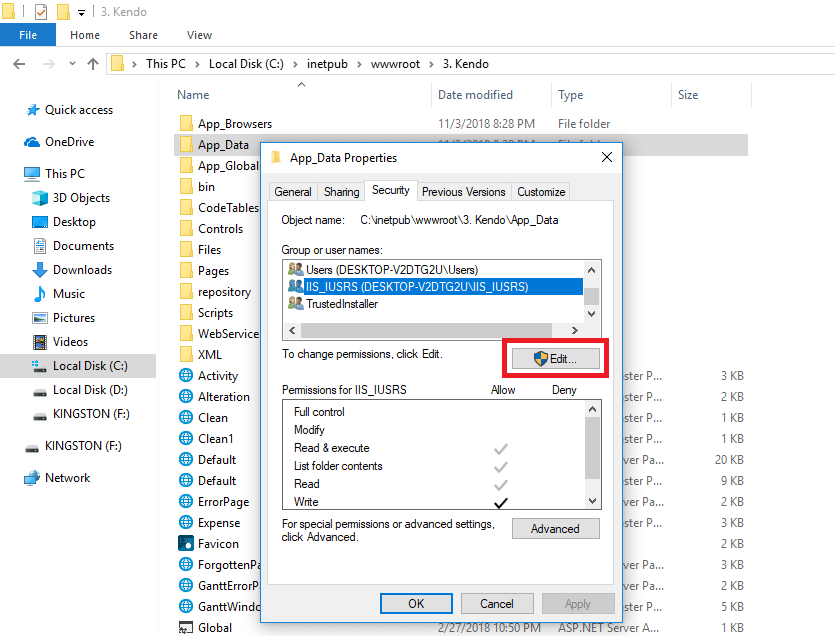Click the ErrorPage web file icon
The width and height of the screenshot is (835, 636).
pos(186,501)
